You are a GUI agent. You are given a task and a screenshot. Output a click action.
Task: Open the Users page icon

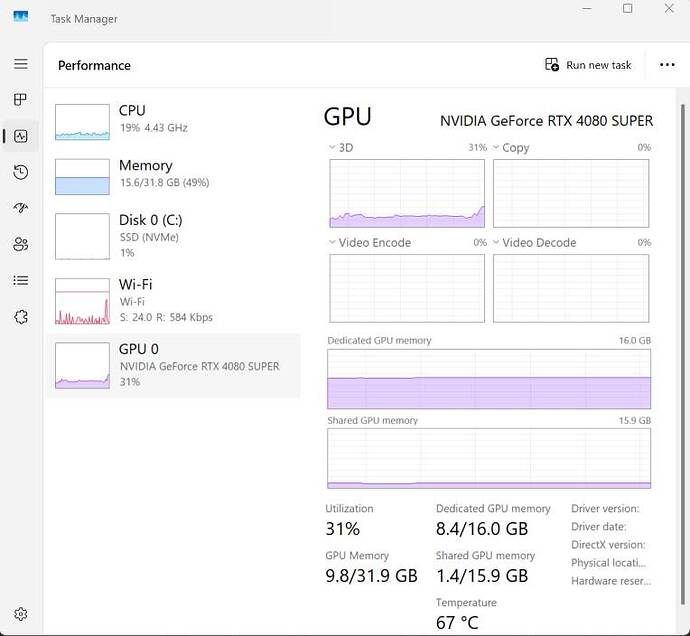coord(21,244)
